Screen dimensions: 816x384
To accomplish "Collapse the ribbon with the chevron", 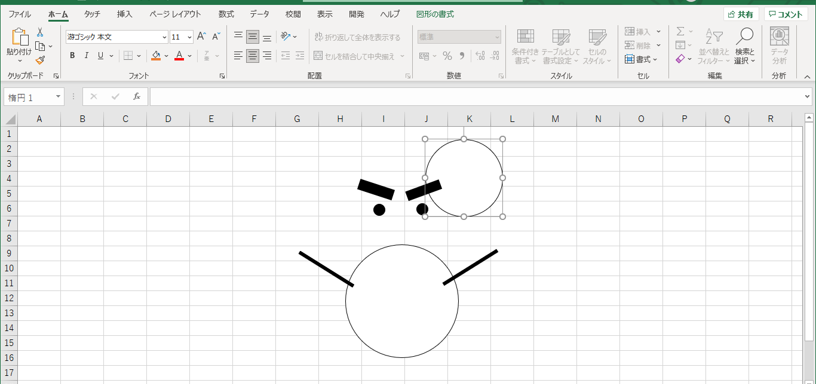I will (807, 76).
